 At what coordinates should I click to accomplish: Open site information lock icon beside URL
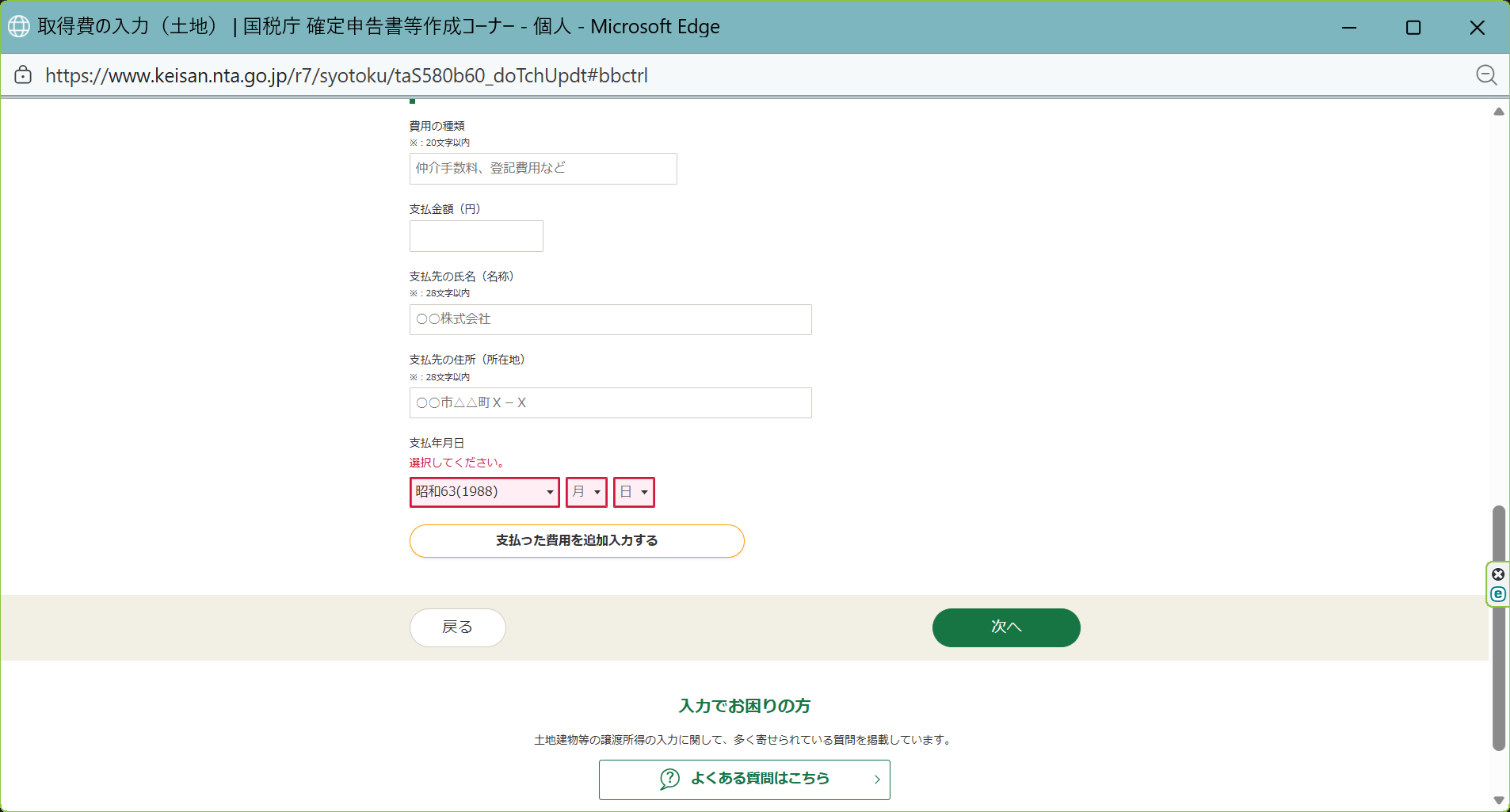point(24,75)
